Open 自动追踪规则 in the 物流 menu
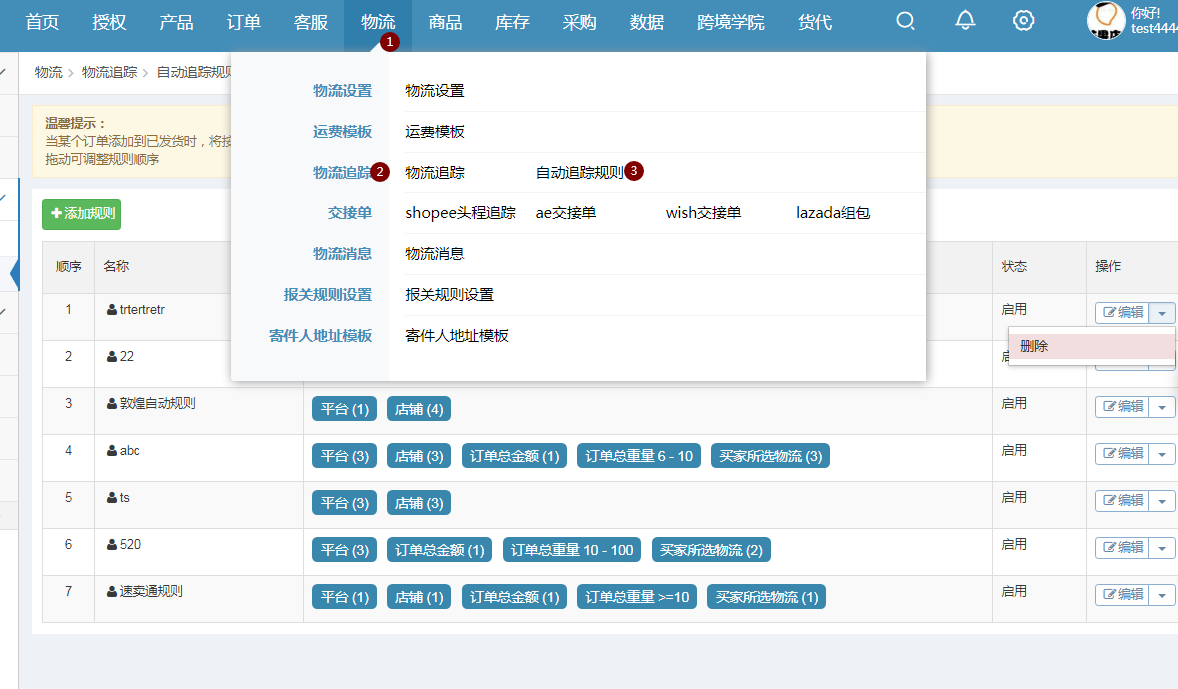Viewport: 1178px width, 689px height. [x=579, y=173]
